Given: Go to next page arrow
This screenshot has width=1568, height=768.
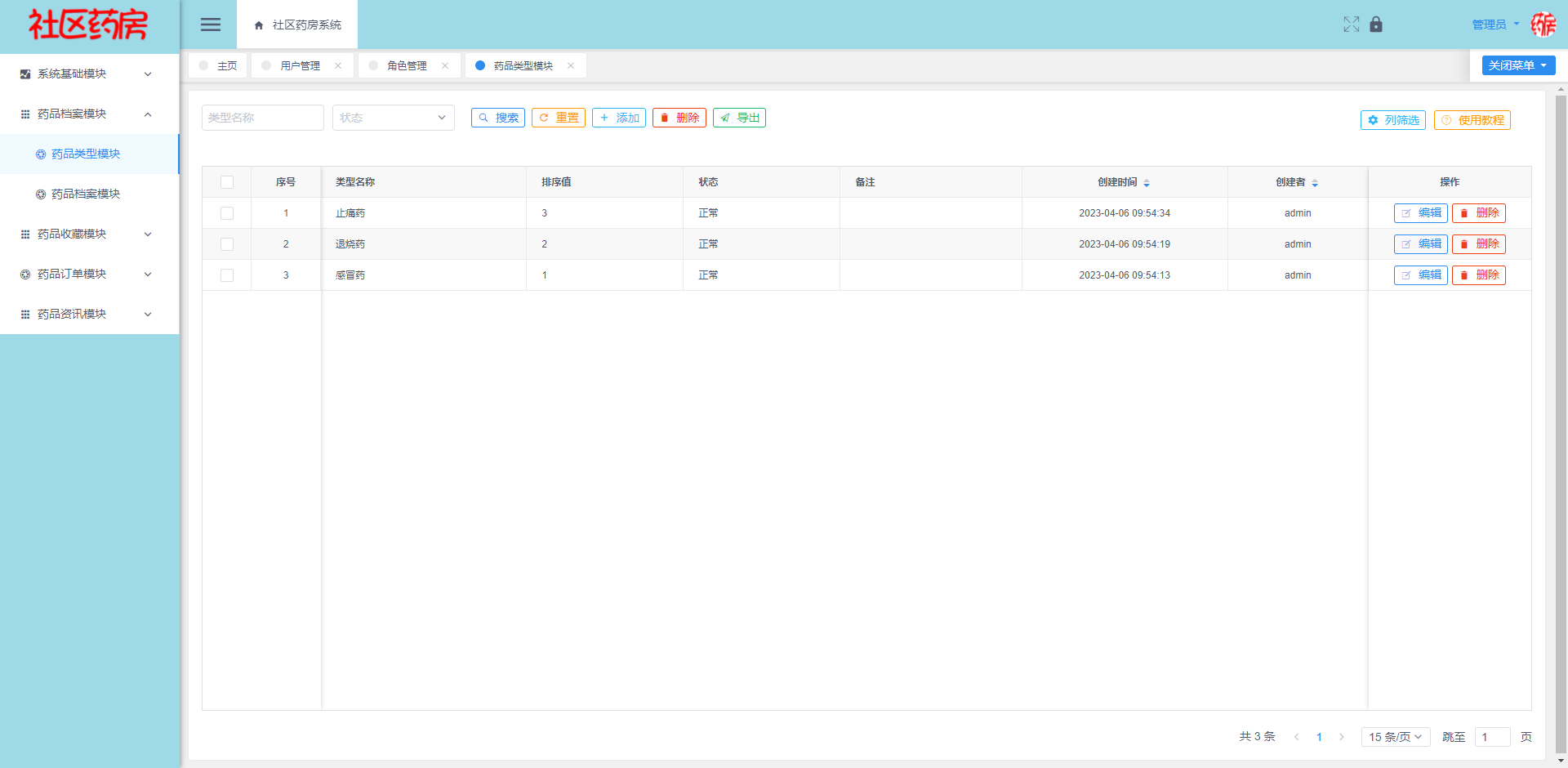Looking at the screenshot, I should click(1342, 737).
